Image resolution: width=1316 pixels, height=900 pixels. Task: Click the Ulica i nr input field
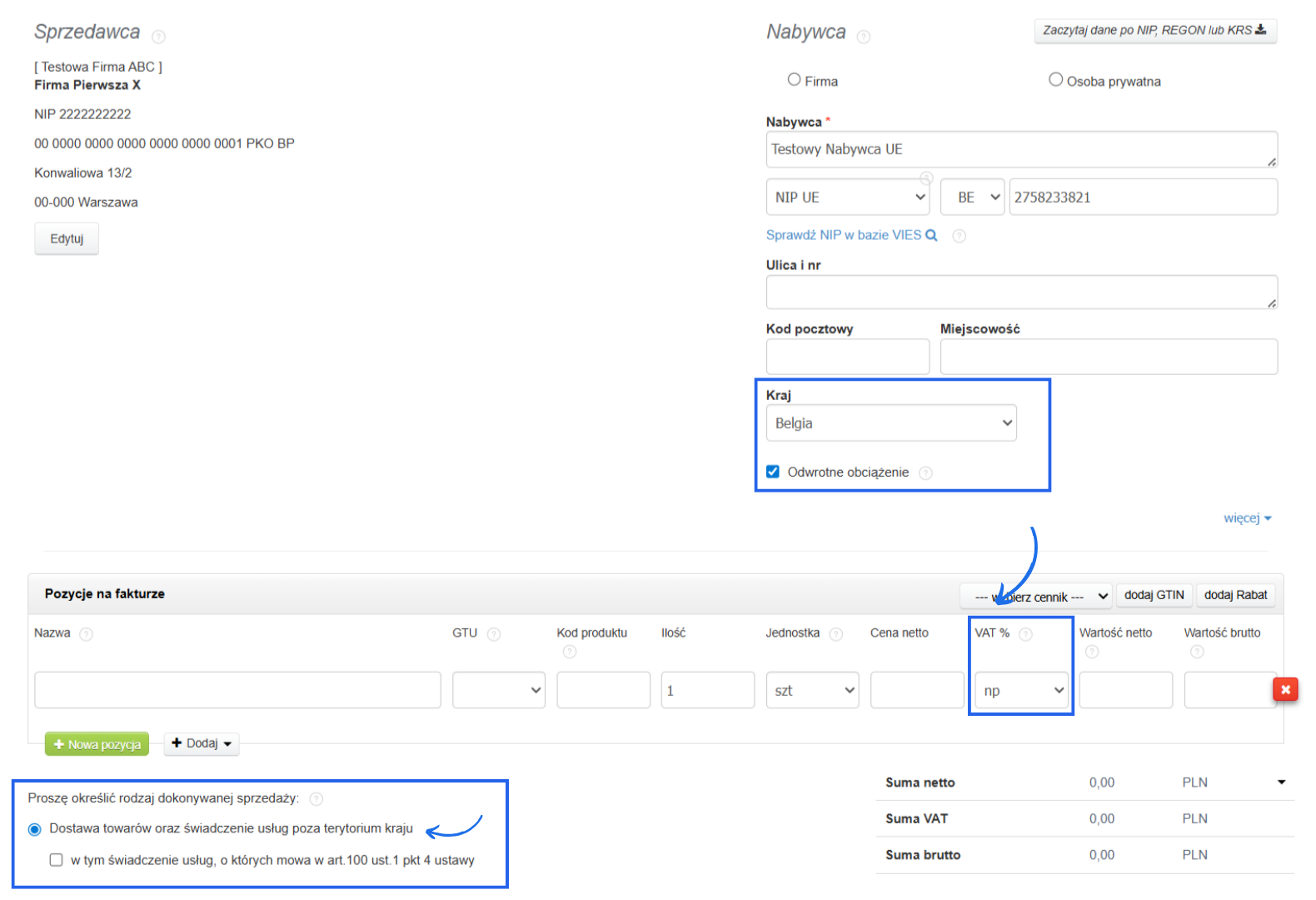point(1021,292)
